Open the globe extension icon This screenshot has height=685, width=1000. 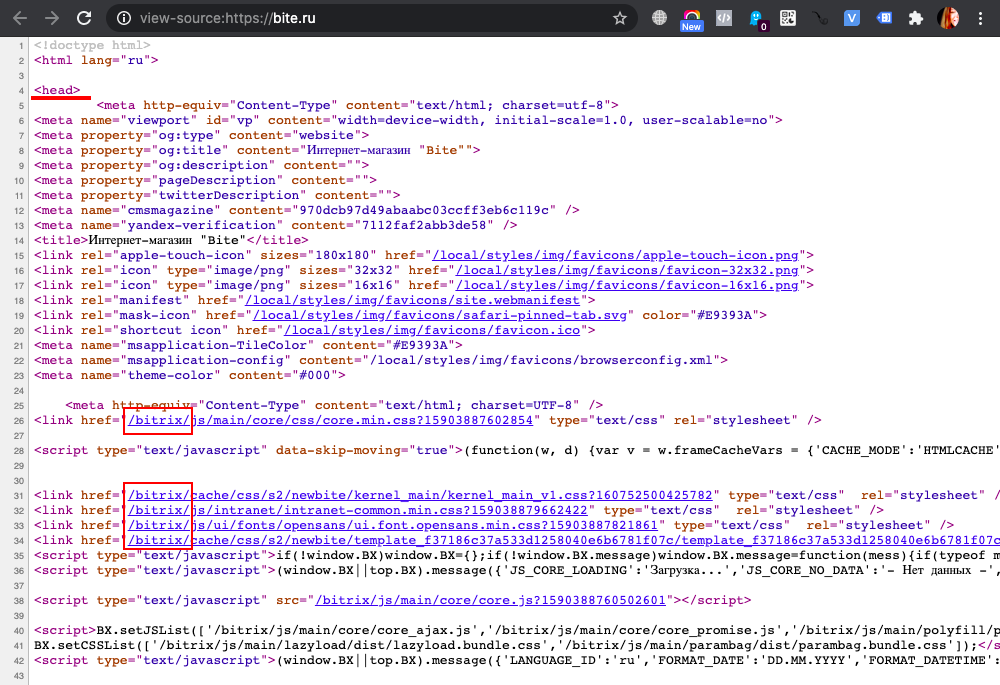659,18
